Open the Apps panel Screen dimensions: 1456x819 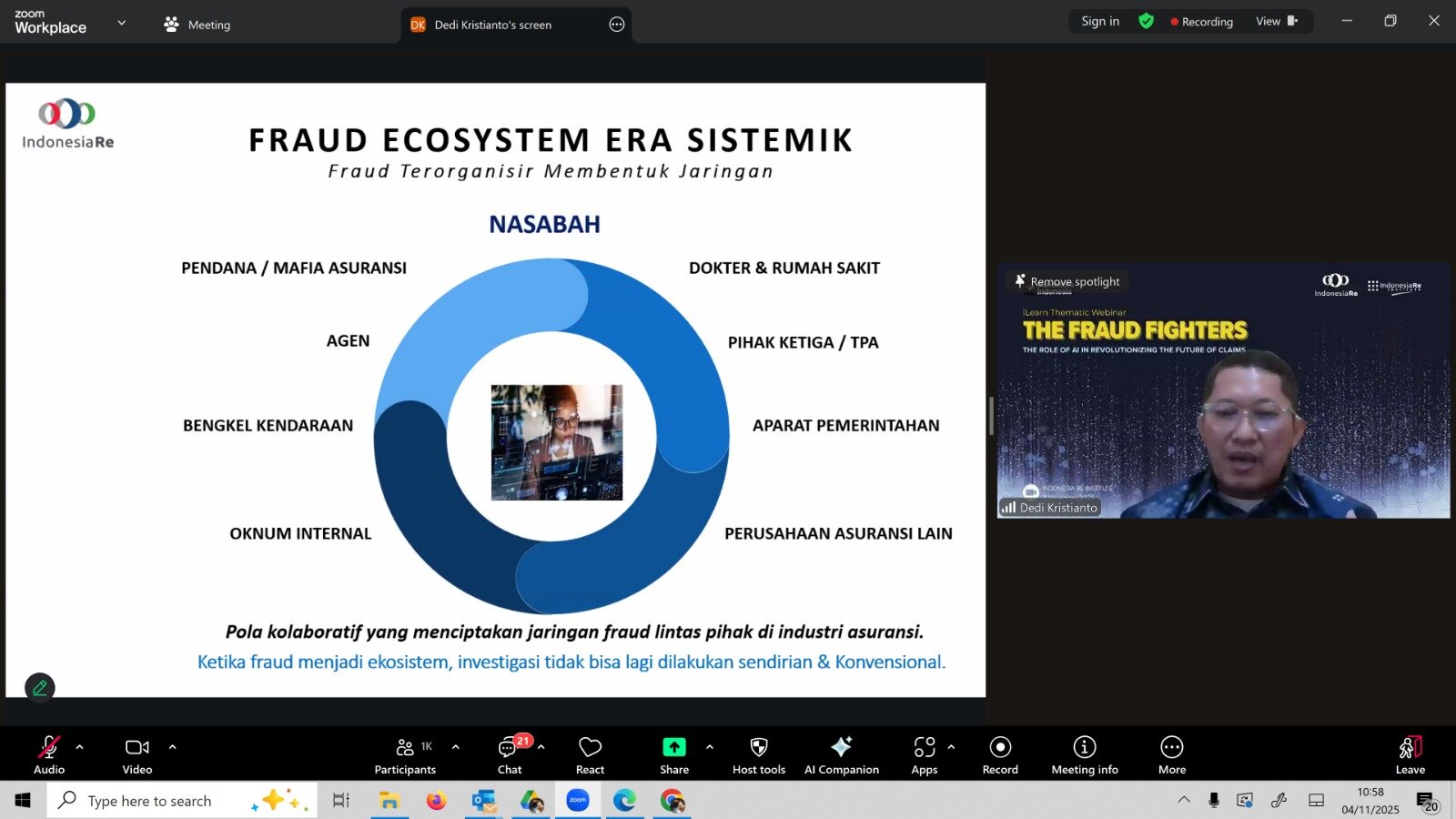tap(925, 755)
